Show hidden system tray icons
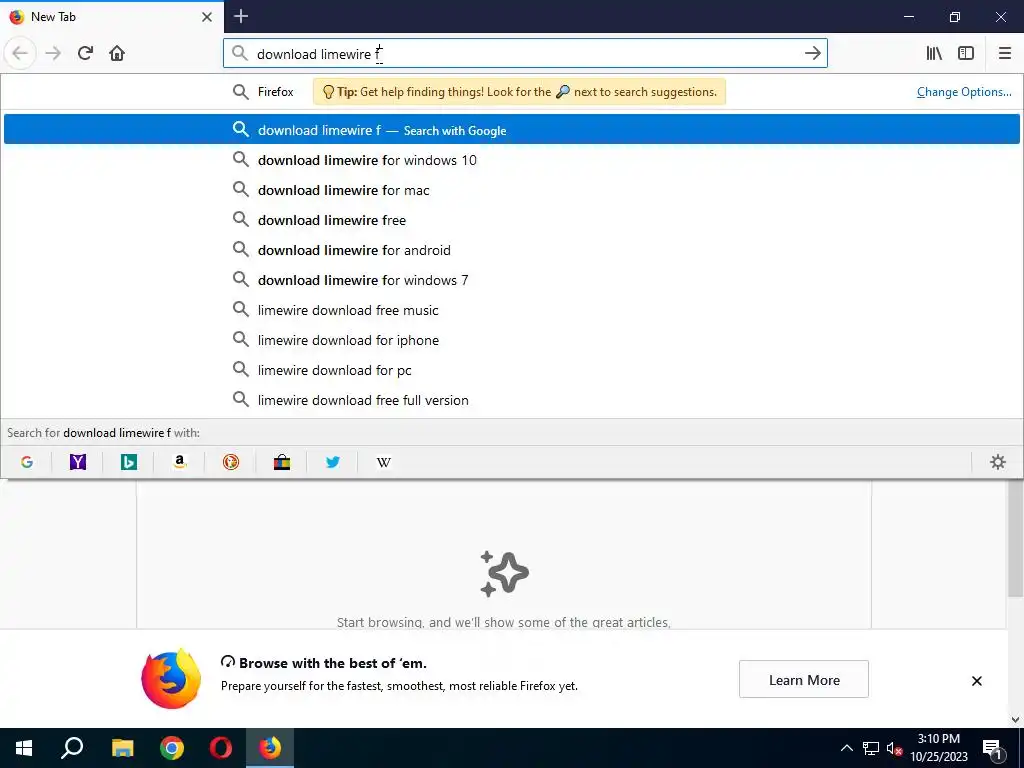The height and width of the screenshot is (768, 1024). point(846,748)
